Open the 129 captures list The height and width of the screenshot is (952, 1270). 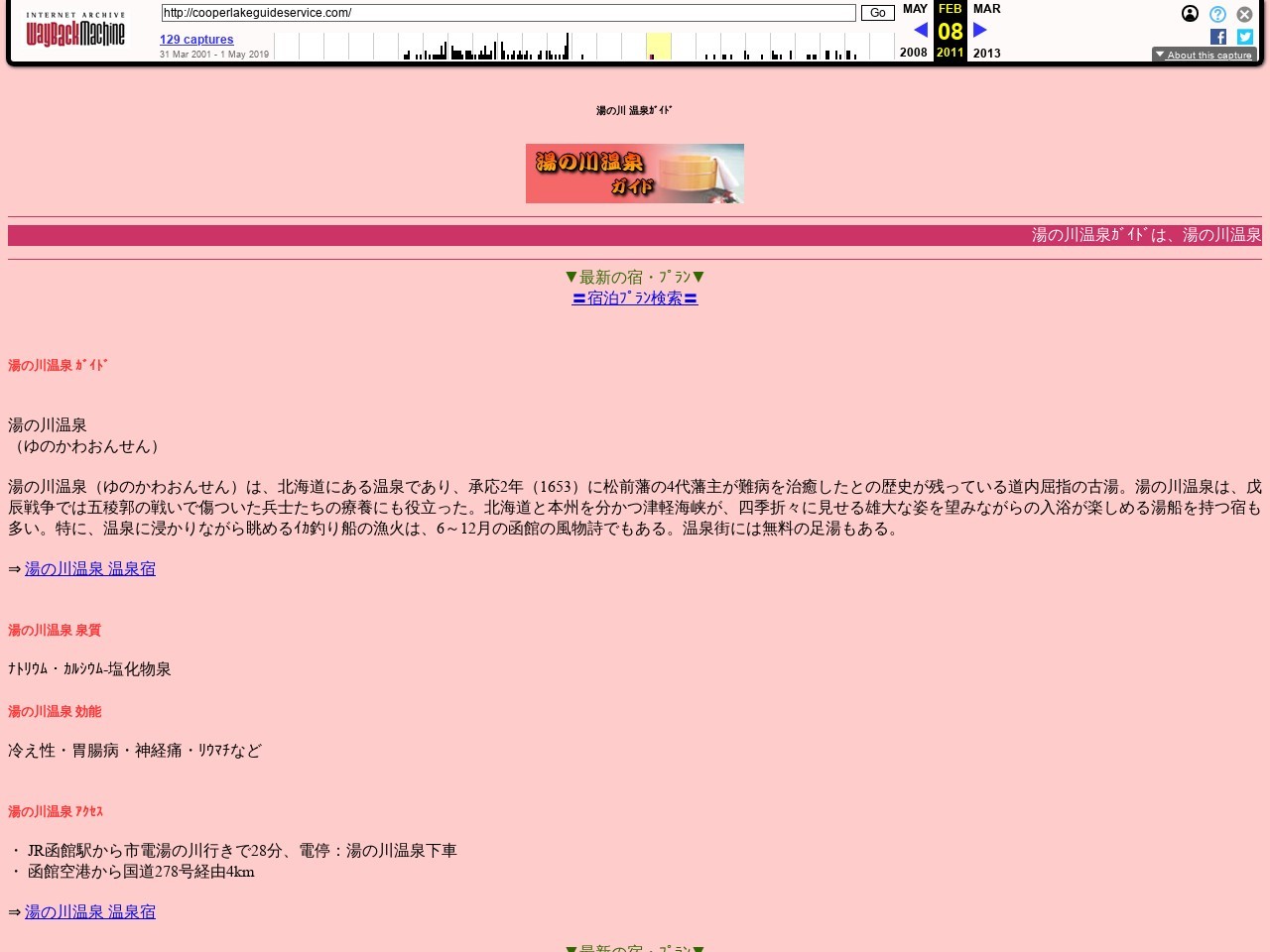[195, 39]
